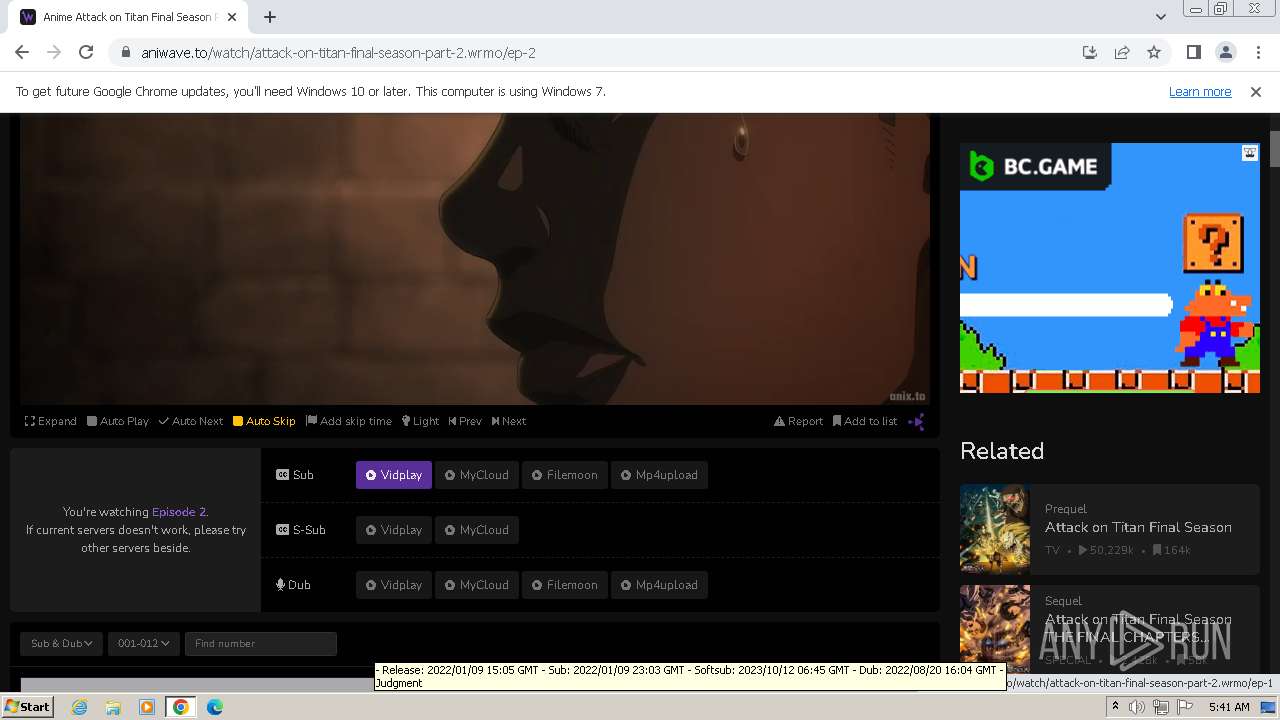Click the install/download page icon
1280x720 pixels.
point(1090,52)
